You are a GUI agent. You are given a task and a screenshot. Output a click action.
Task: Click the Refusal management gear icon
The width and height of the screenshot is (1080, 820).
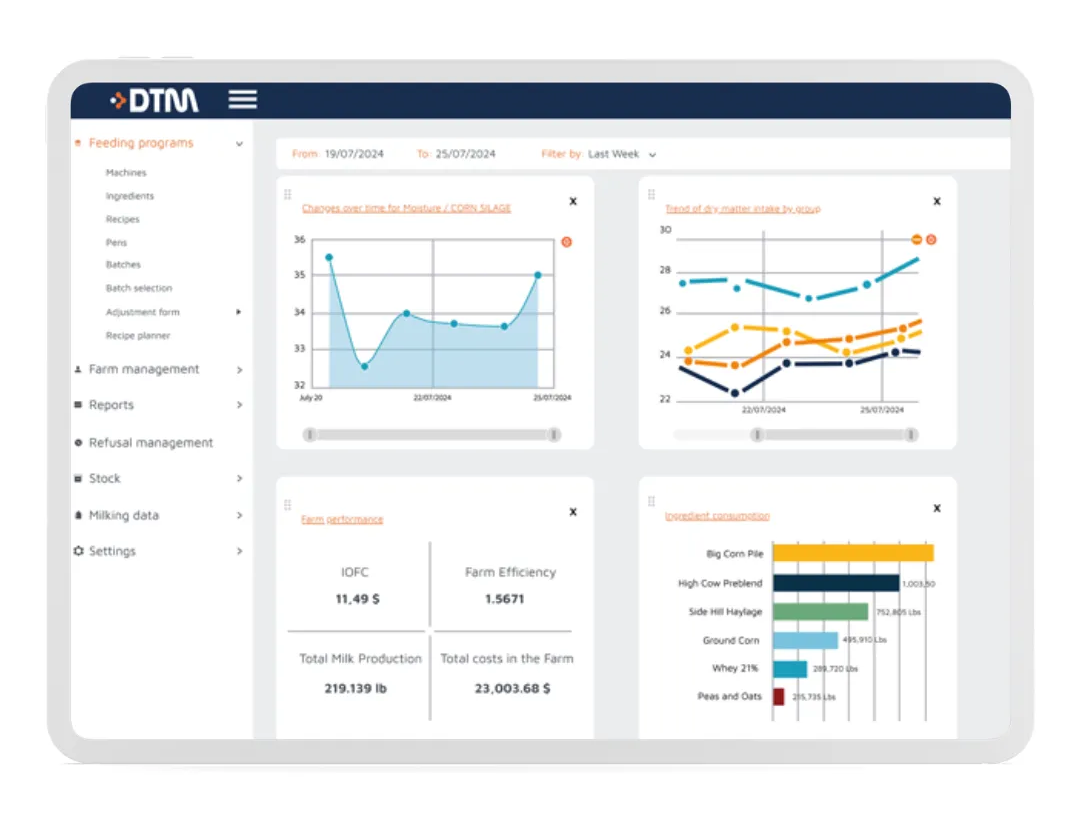point(79,442)
